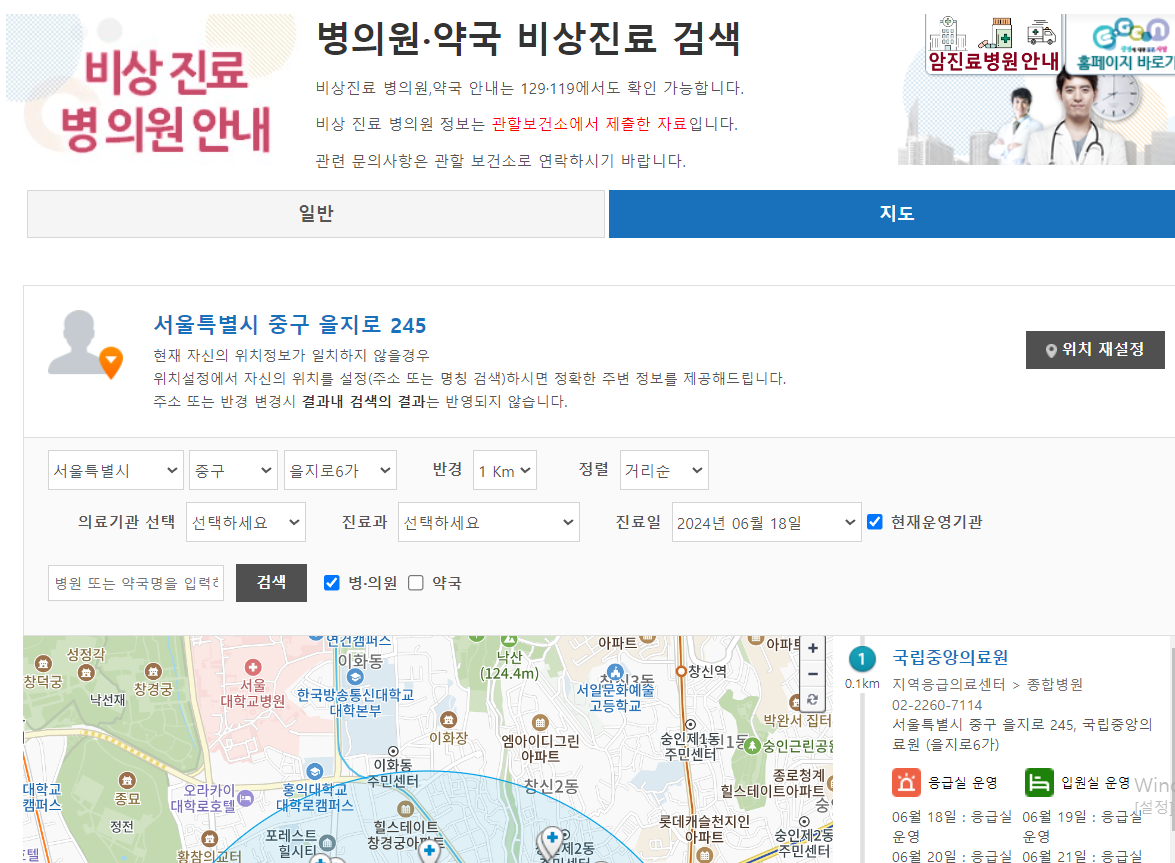
Task: Click the map refresh icon
Action: (812, 700)
